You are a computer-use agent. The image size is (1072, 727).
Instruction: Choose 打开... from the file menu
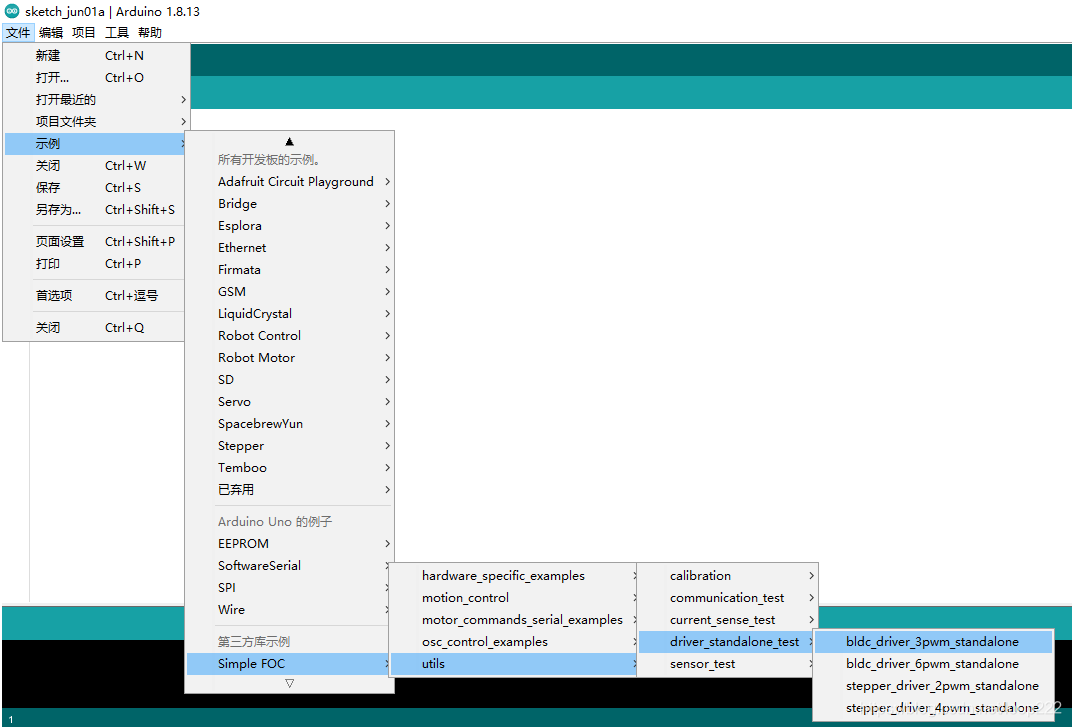point(96,77)
